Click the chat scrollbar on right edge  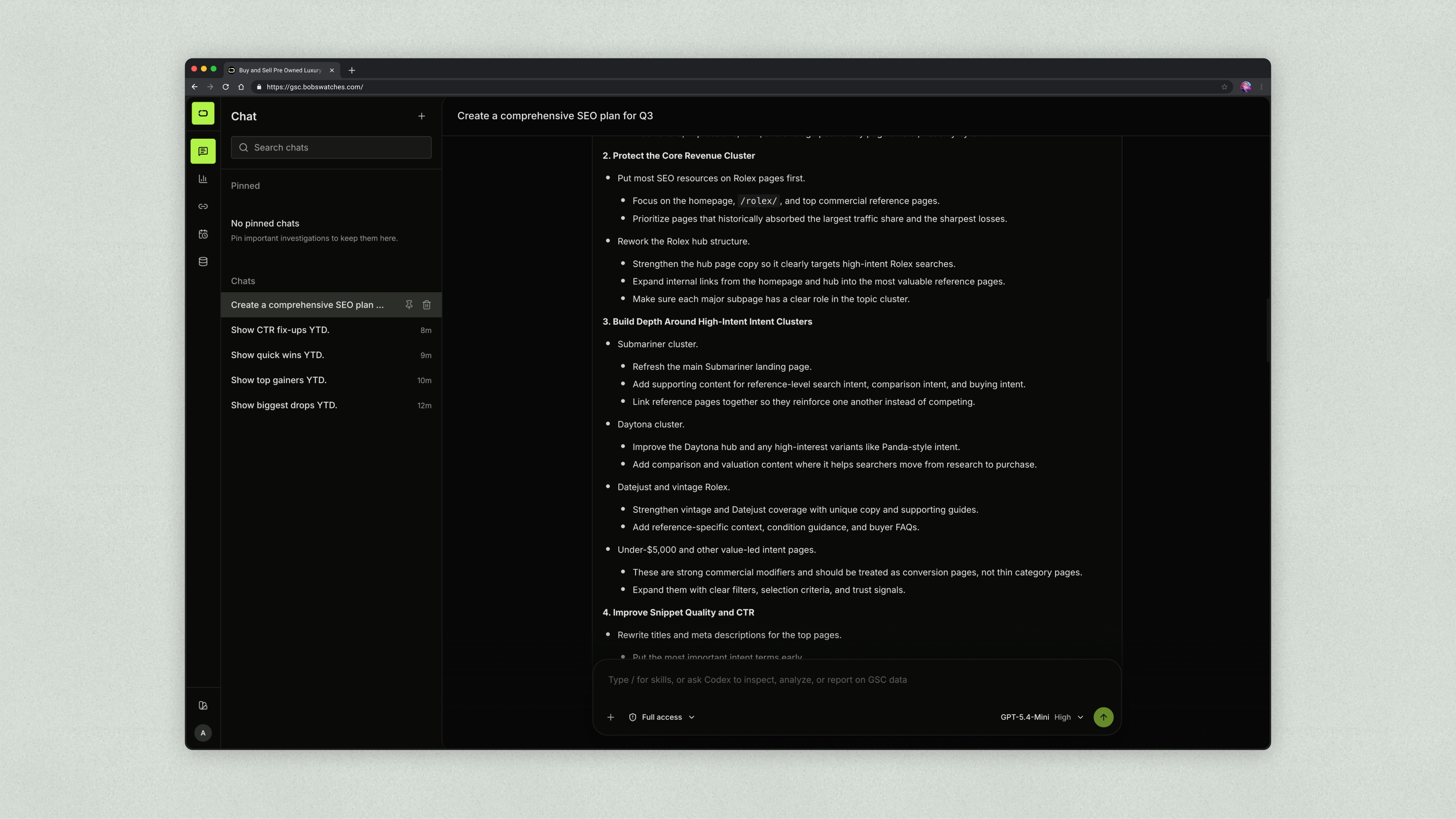coord(1268,331)
